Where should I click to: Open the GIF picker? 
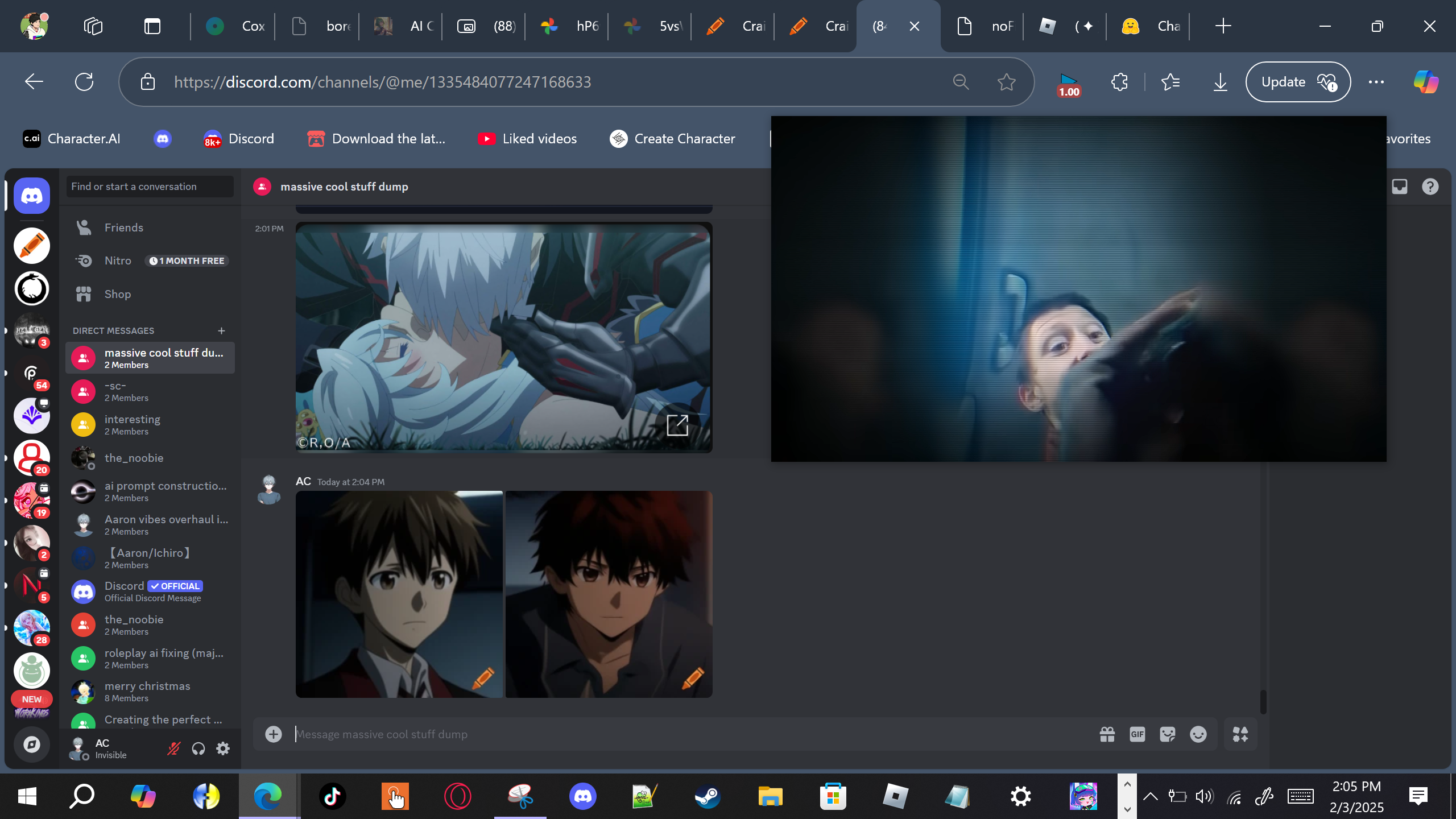1137,734
